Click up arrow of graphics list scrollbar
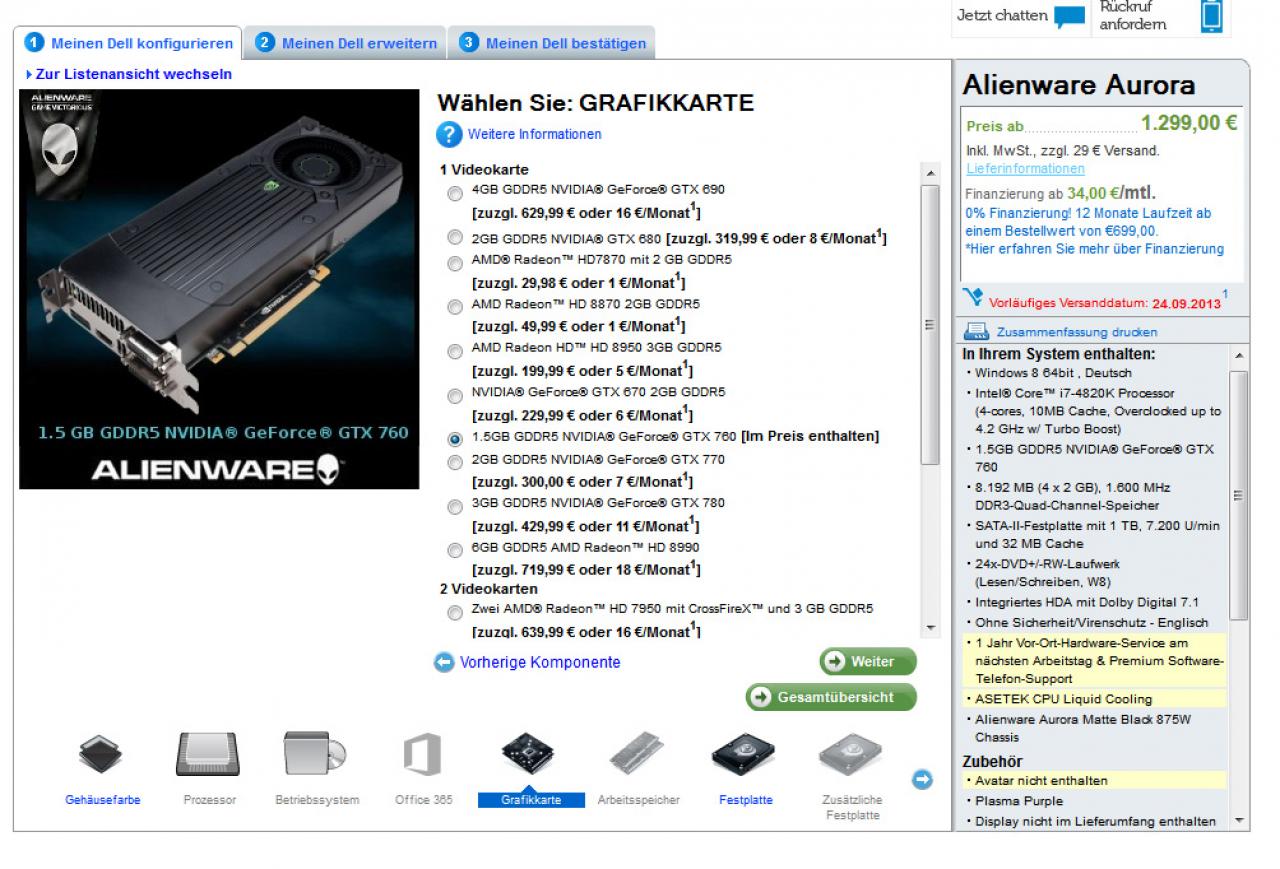This screenshot has width=1280, height=869. [931, 173]
